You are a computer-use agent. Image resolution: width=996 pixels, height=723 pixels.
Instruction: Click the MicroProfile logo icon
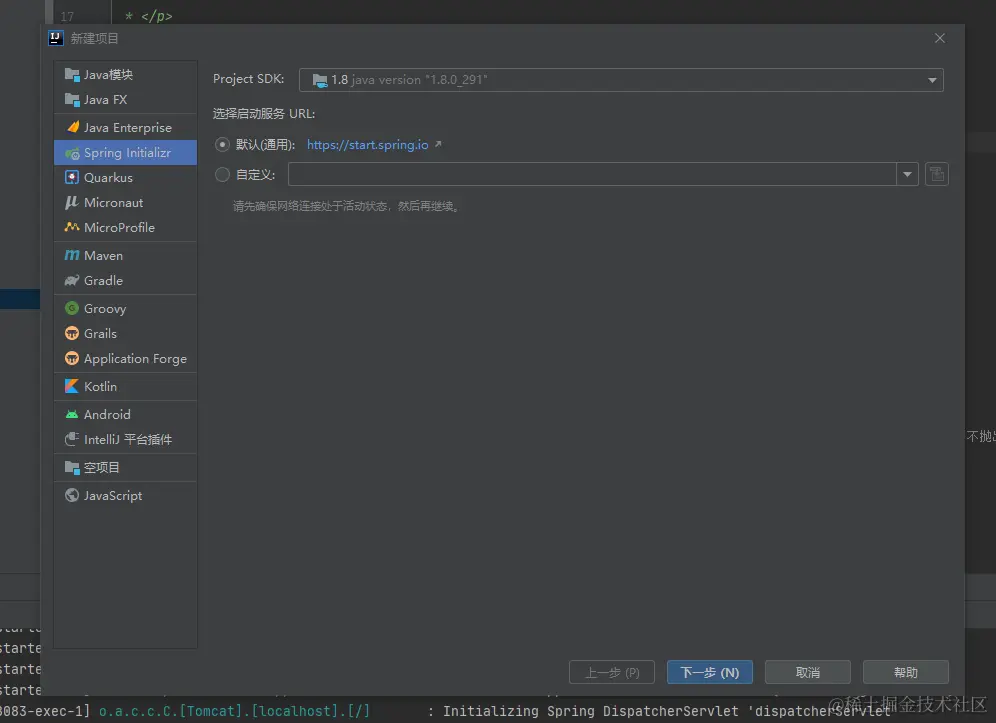(x=72, y=227)
